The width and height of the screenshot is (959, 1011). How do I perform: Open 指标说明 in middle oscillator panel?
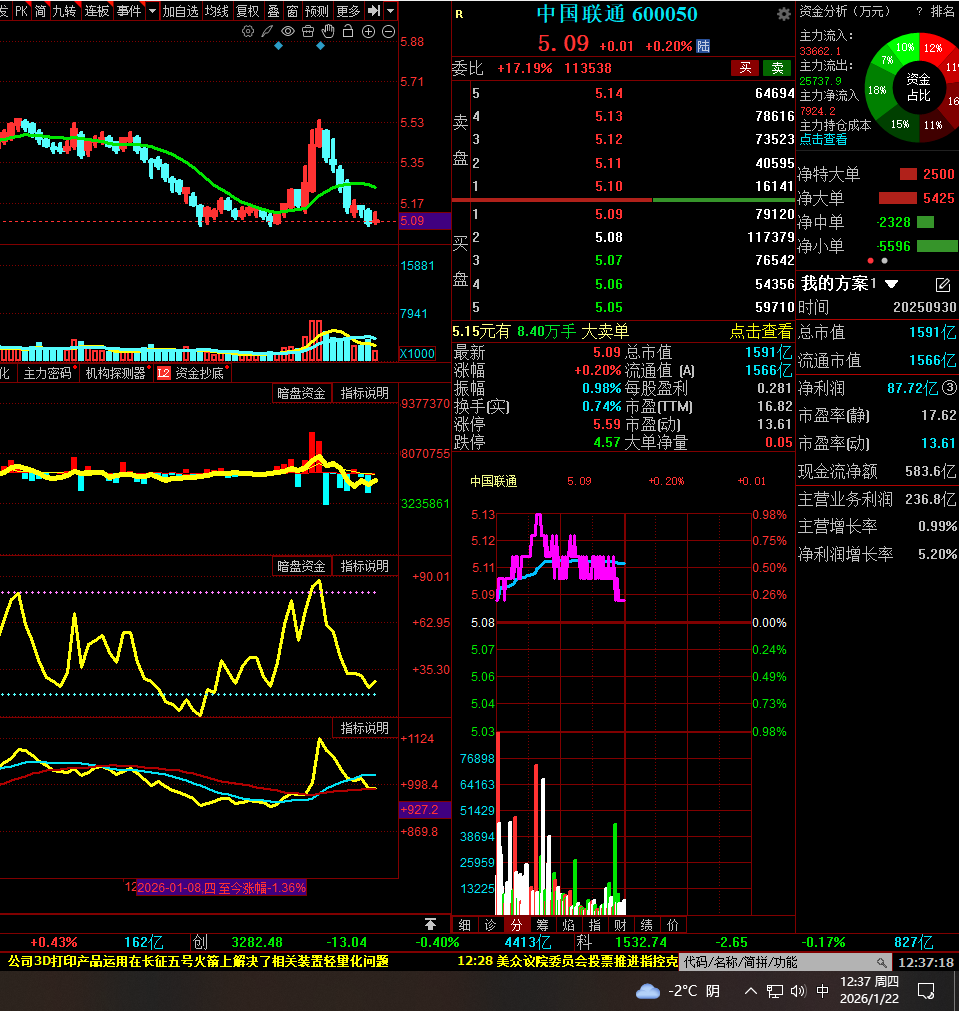(364, 566)
